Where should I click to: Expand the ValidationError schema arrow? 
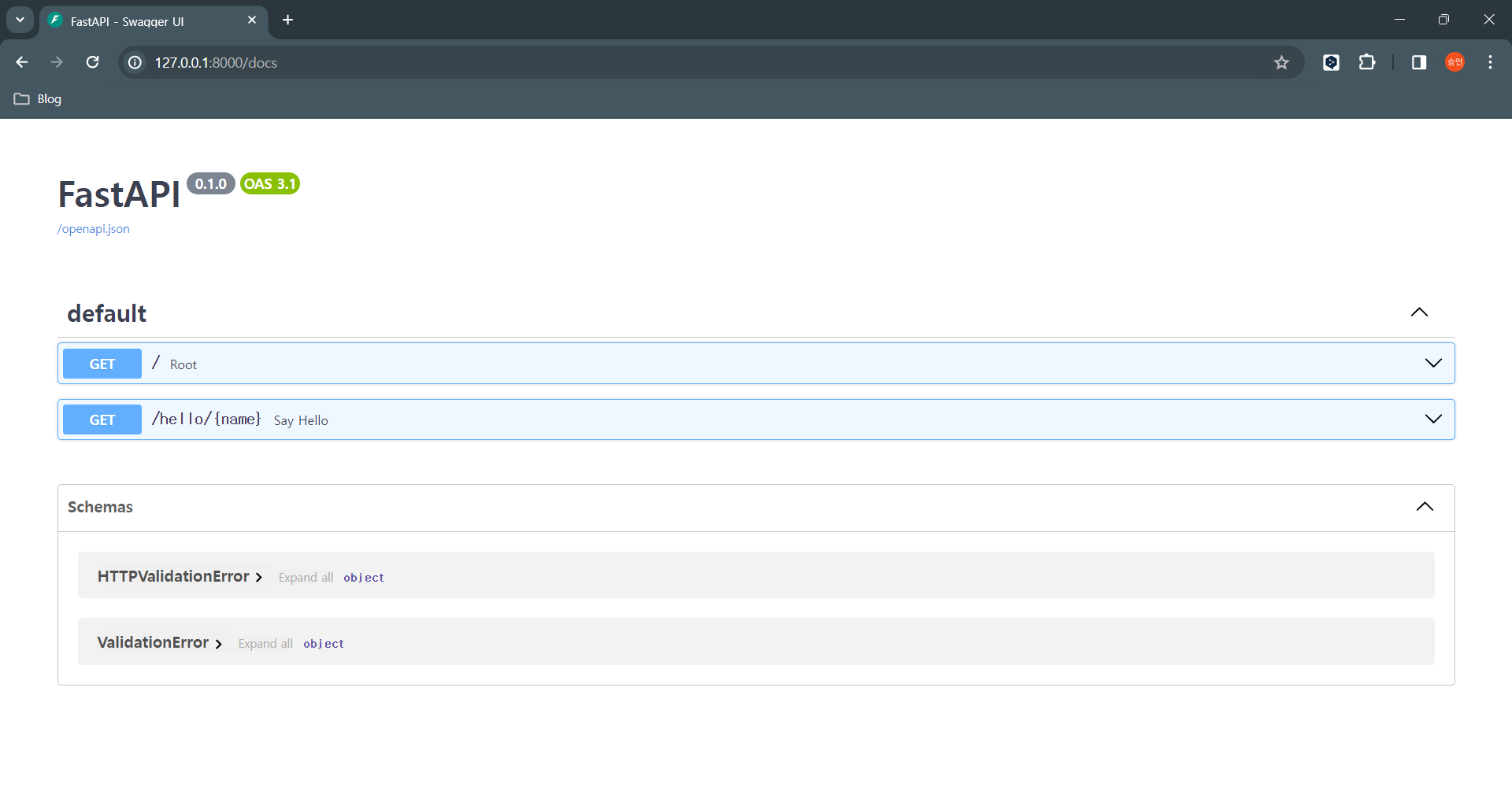click(218, 644)
